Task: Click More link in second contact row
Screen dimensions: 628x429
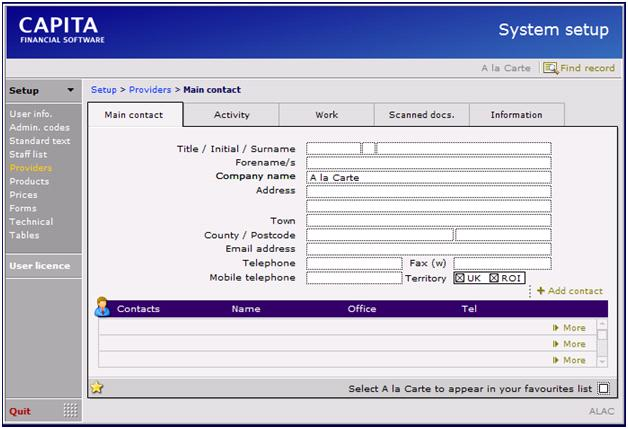Action: pyautogui.click(x=574, y=344)
